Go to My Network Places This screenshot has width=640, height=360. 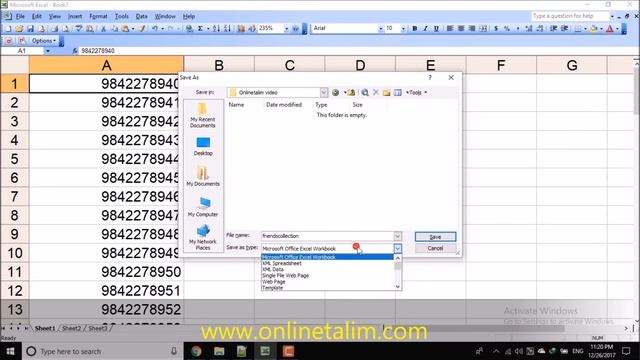click(x=203, y=237)
